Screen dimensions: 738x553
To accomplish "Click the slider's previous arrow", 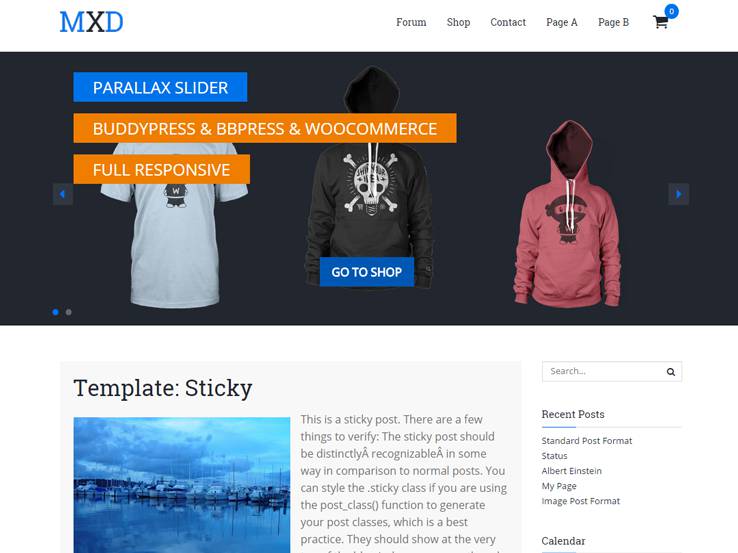I will pos(63,194).
